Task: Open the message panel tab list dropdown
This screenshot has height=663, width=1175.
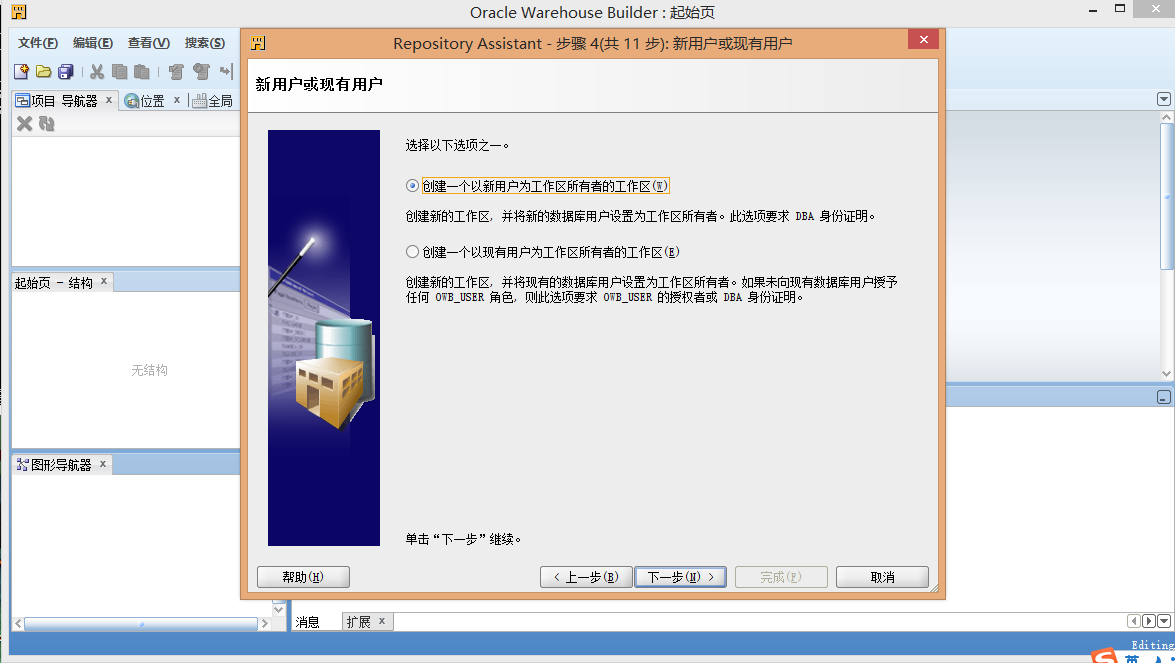Action: (x=1164, y=621)
